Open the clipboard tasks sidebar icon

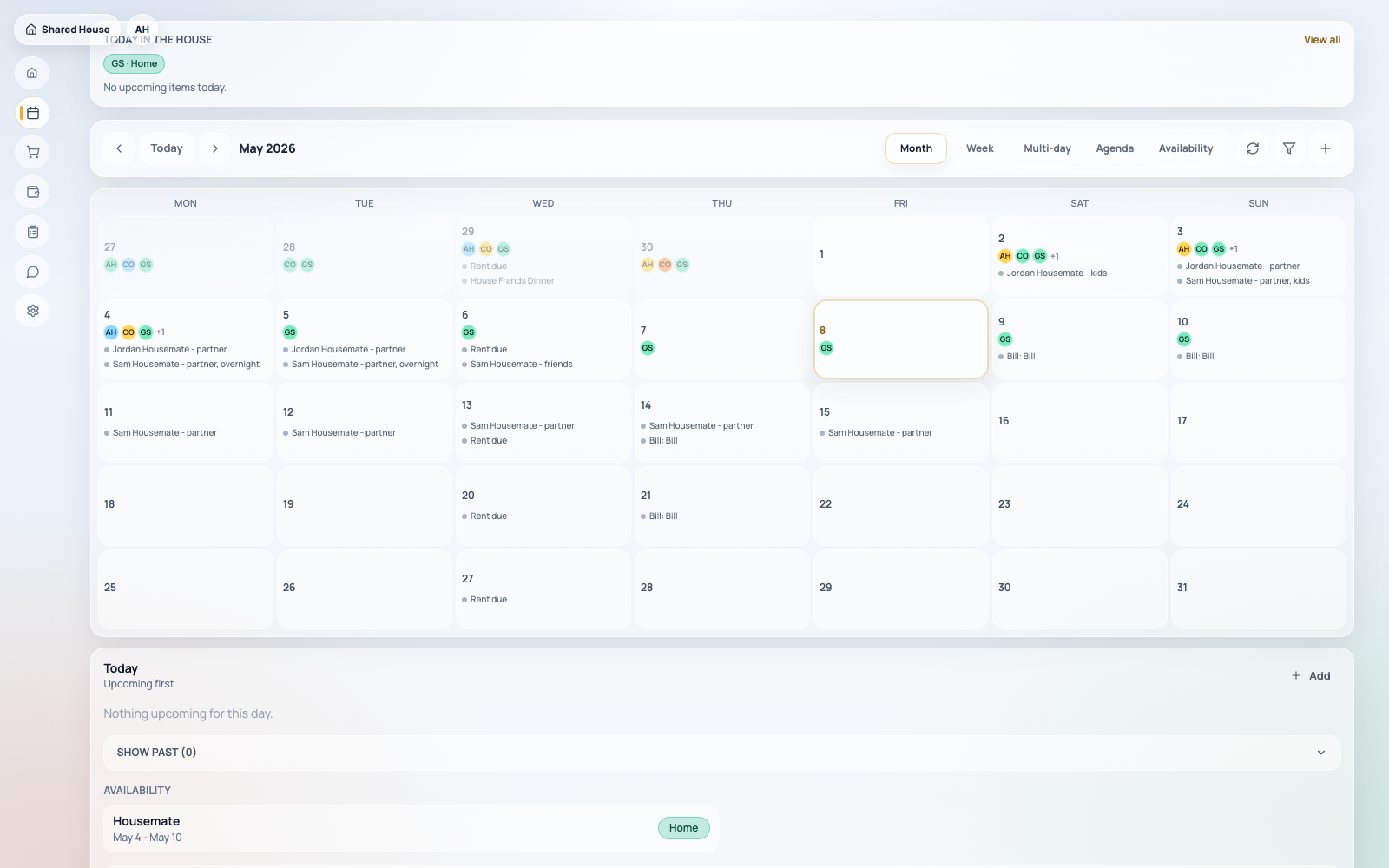(32, 232)
